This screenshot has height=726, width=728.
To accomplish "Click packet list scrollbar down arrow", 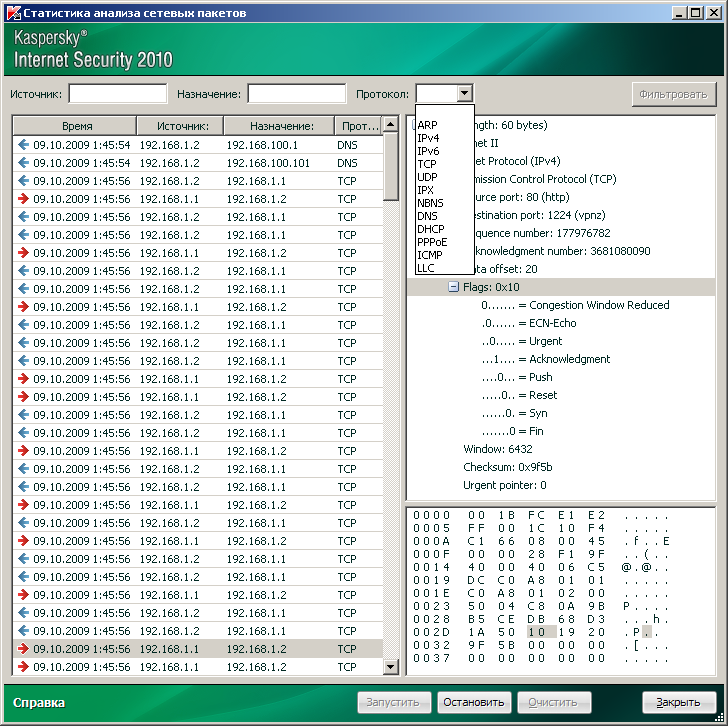I will (x=390, y=667).
